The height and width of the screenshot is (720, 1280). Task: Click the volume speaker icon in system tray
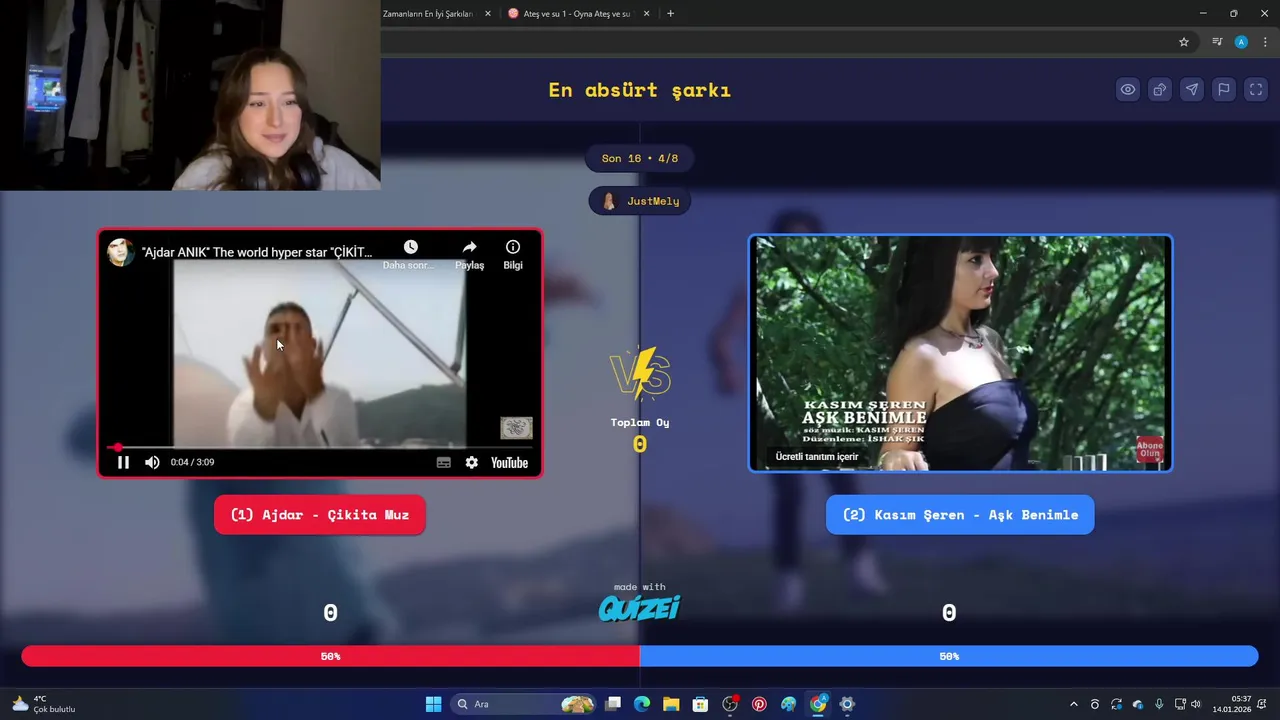coord(1195,704)
